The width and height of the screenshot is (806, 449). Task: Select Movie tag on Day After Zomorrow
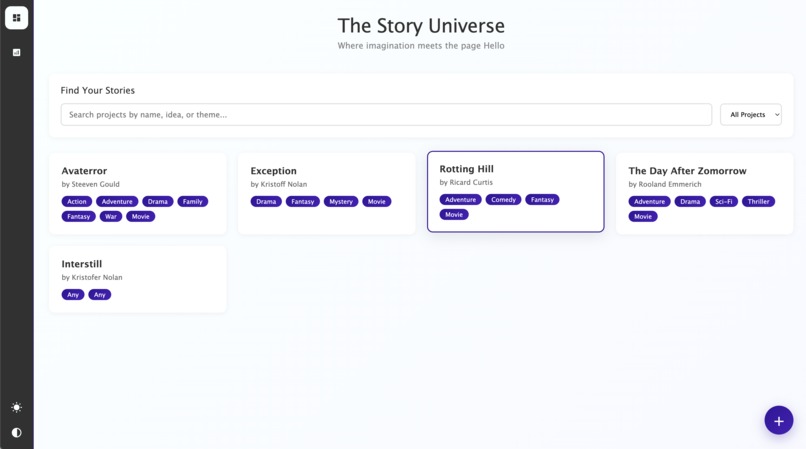click(643, 217)
